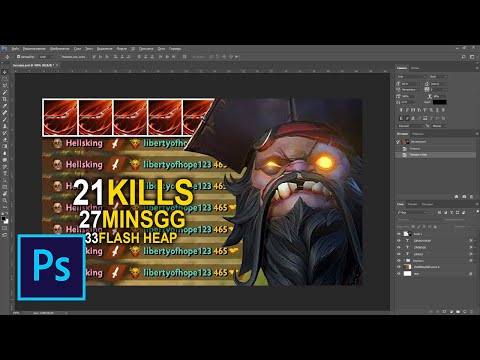Select the Crop tool

point(5,99)
